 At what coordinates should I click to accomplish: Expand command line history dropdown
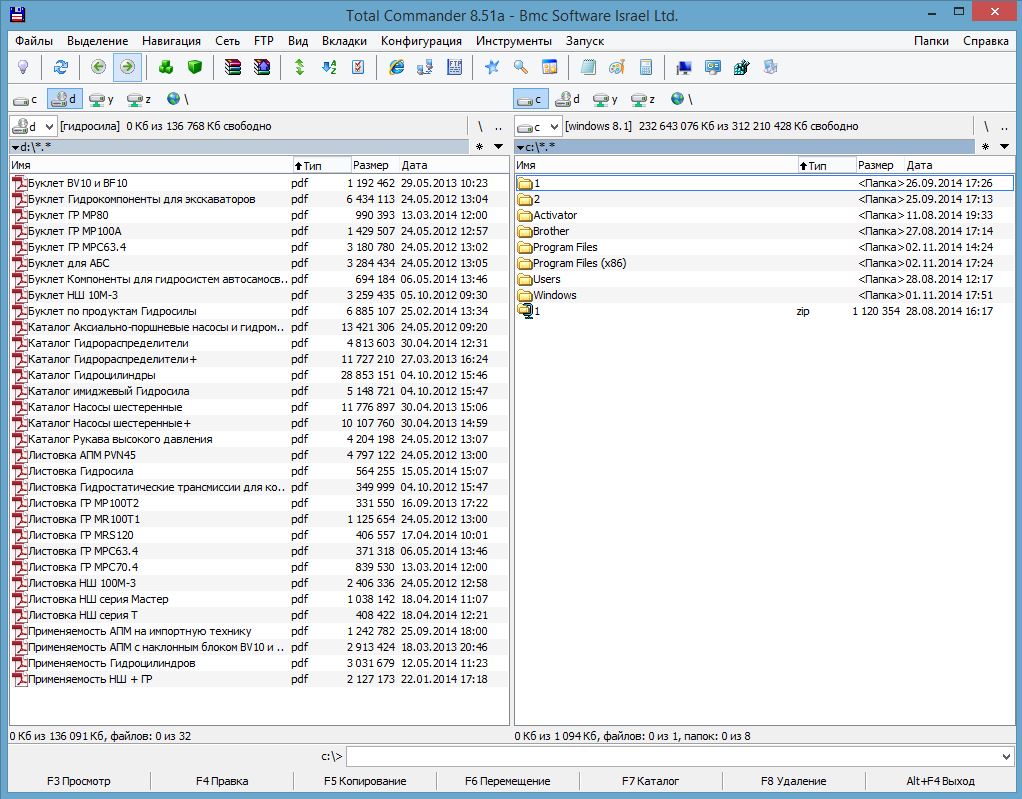pos(1006,757)
